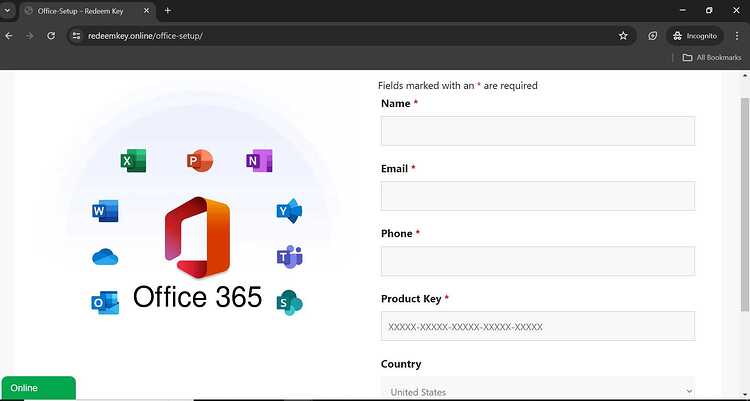Click the Incognito indicator
This screenshot has height=401, width=750.
(695, 36)
